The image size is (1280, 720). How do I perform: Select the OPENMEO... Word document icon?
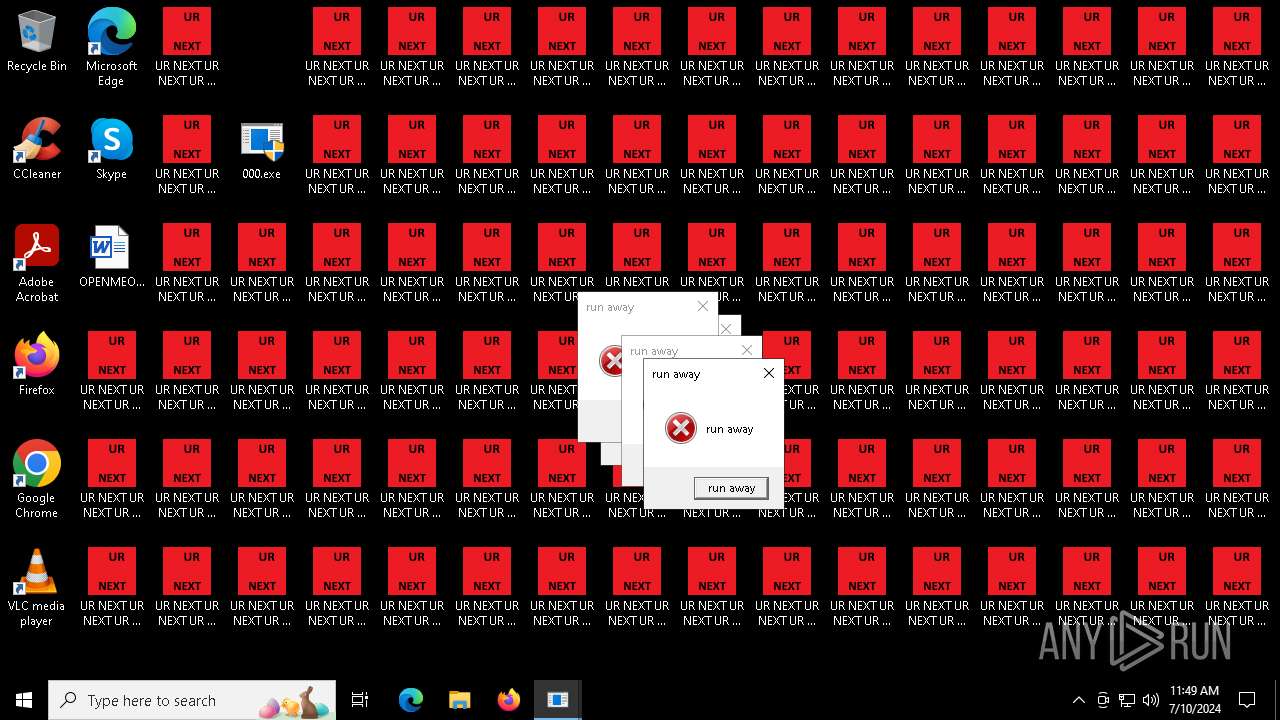tap(111, 257)
